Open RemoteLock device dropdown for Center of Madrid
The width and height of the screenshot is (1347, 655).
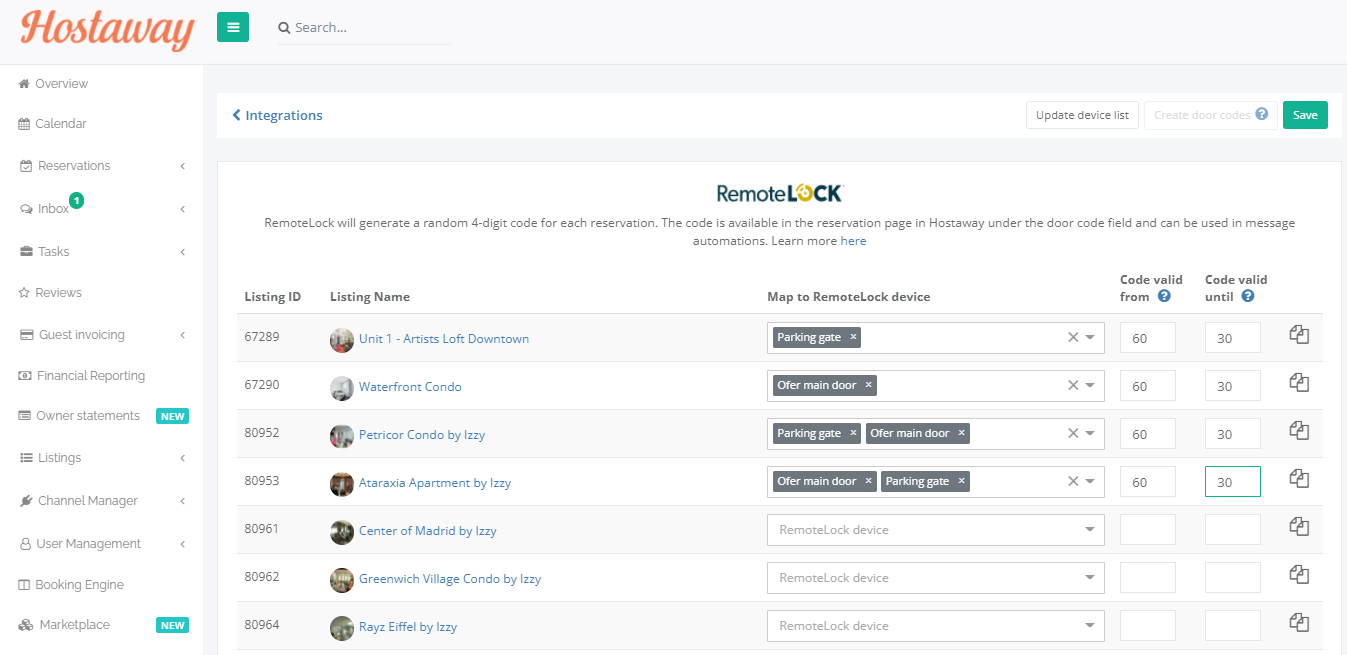[1090, 529]
